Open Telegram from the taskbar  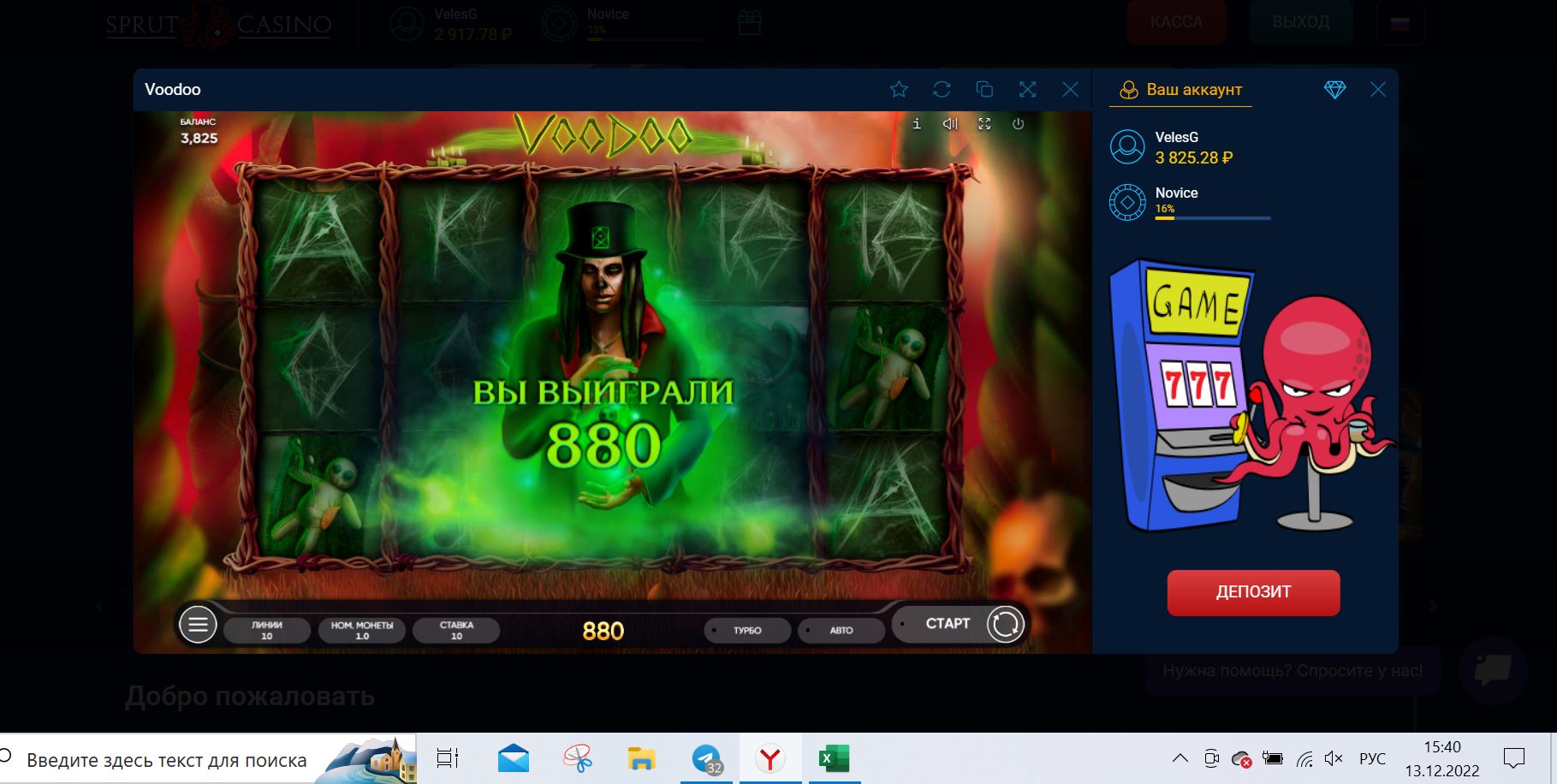706,759
